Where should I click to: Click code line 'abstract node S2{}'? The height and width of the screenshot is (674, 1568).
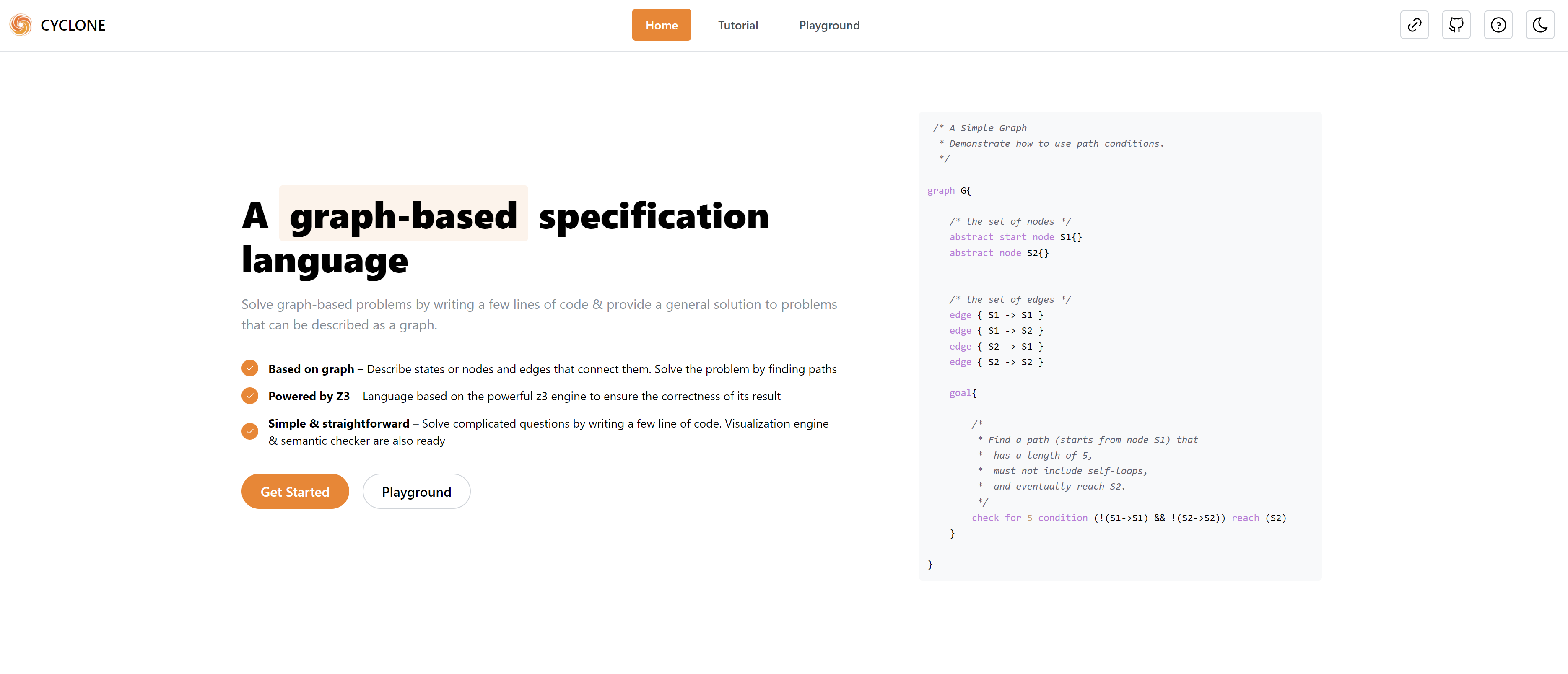point(999,253)
